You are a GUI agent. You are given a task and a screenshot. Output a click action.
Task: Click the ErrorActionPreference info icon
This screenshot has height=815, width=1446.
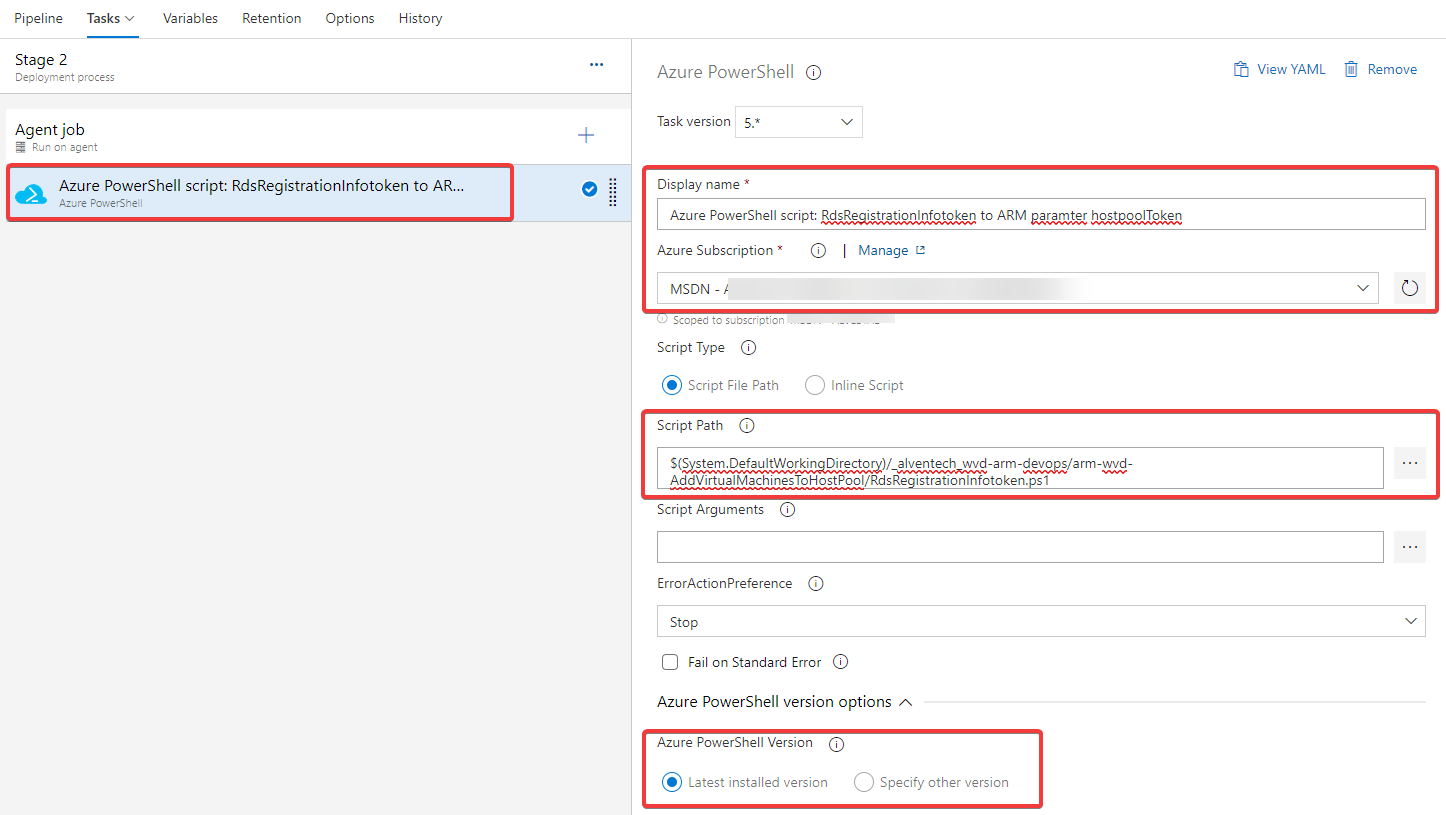(x=815, y=584)
